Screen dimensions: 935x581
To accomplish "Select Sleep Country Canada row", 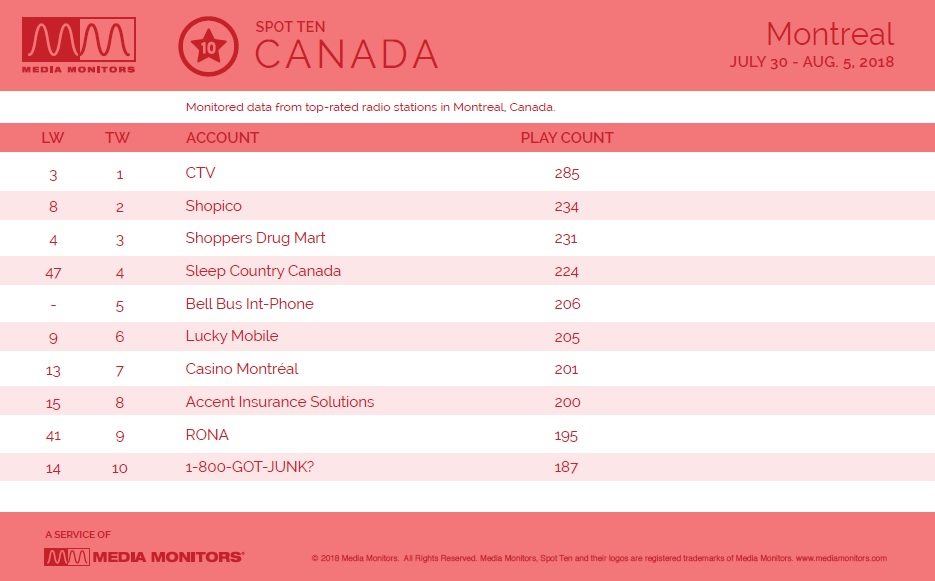I will [x=468, y=271].
